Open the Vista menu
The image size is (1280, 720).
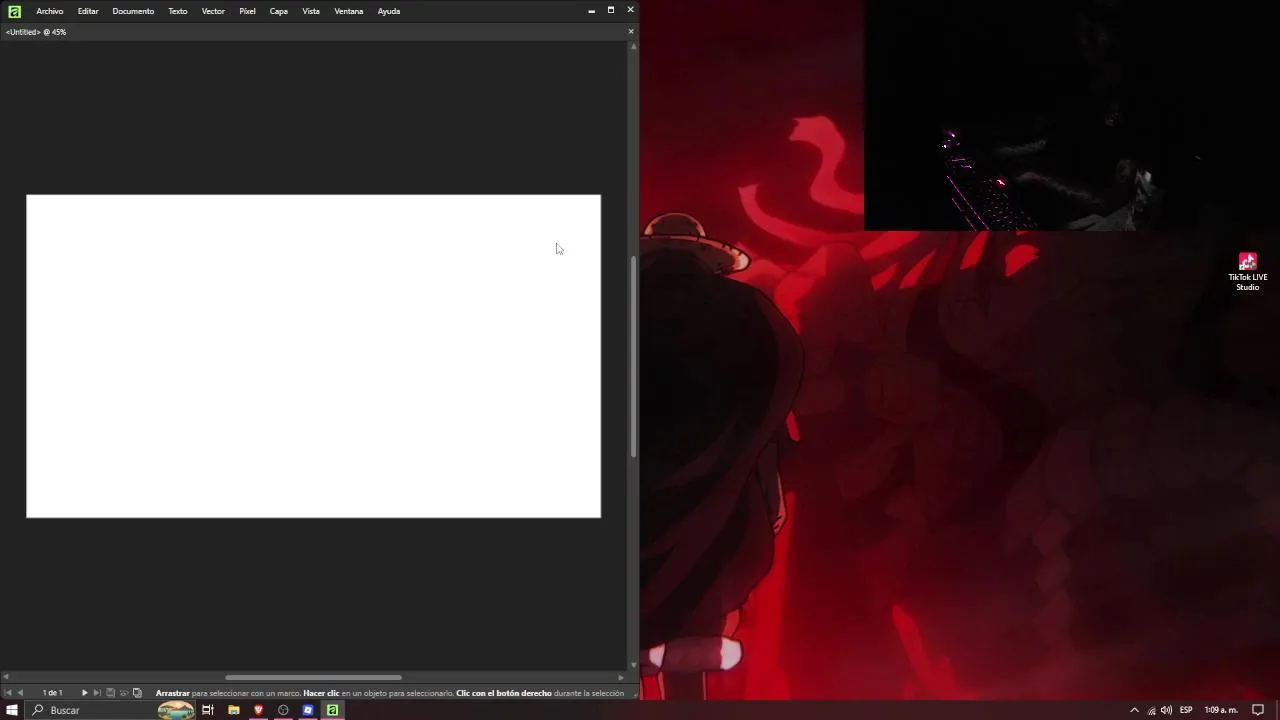point(311,11)
